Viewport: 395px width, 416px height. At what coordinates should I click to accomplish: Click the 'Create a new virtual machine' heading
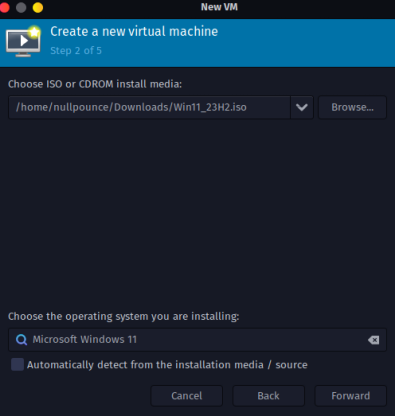pyautogui.click(x=134, y=31)
